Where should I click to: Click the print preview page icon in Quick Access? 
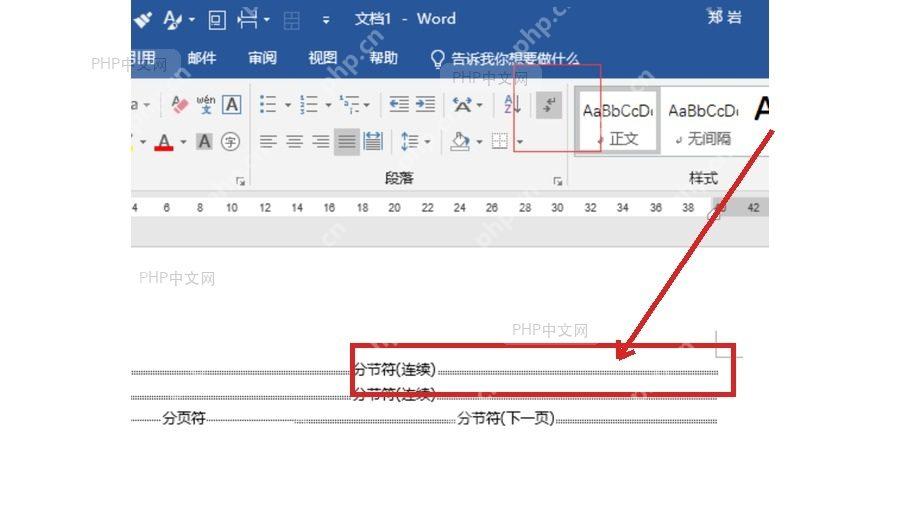[216, 20]
